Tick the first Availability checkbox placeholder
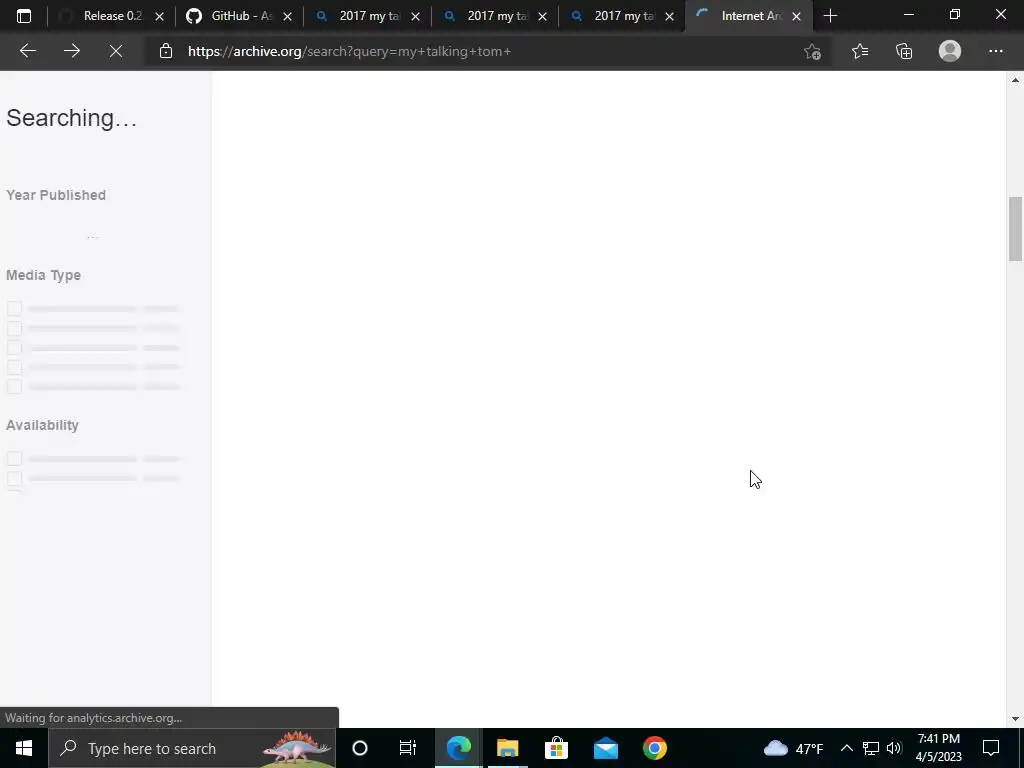The image size is (1024, 768). [x=14, y=458]
